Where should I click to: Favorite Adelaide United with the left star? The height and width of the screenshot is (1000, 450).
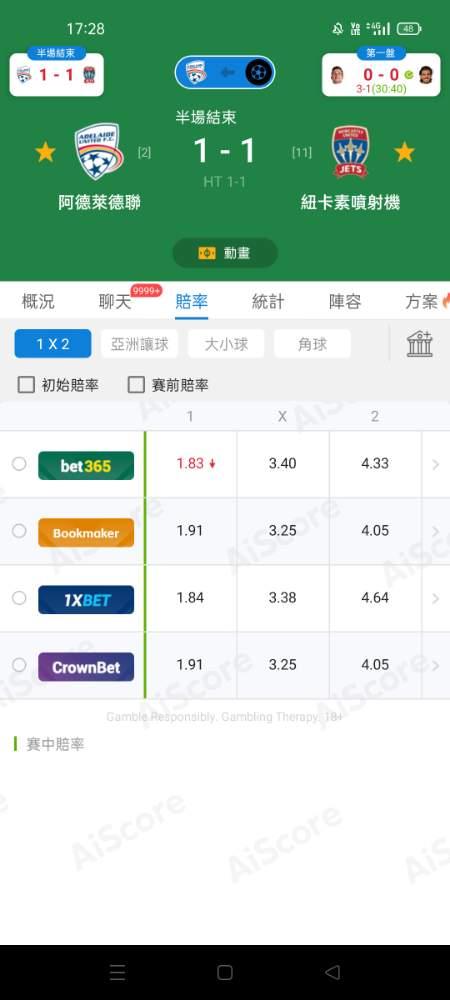tap(45, 152)
